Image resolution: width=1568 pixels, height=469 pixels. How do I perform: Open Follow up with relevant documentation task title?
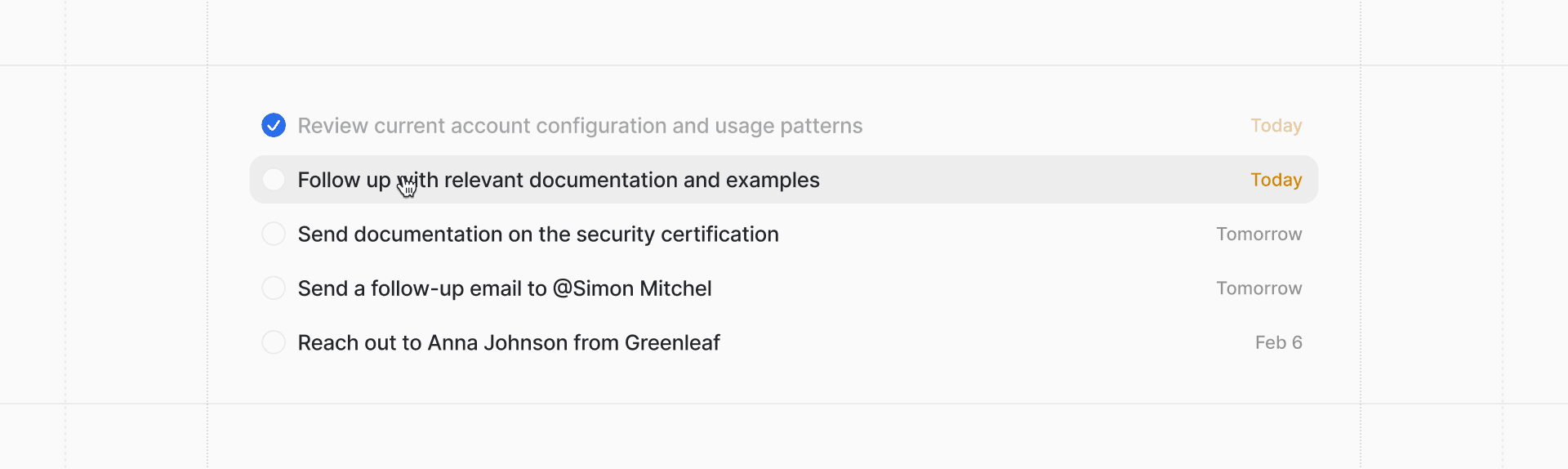(x=558, y=180)
